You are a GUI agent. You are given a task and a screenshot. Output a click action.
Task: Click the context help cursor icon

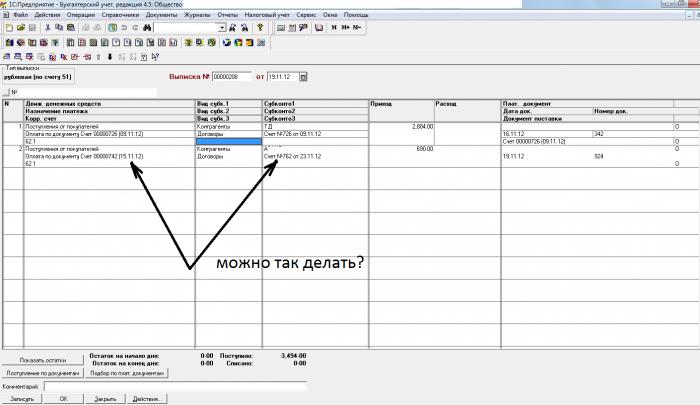point(155,57)
